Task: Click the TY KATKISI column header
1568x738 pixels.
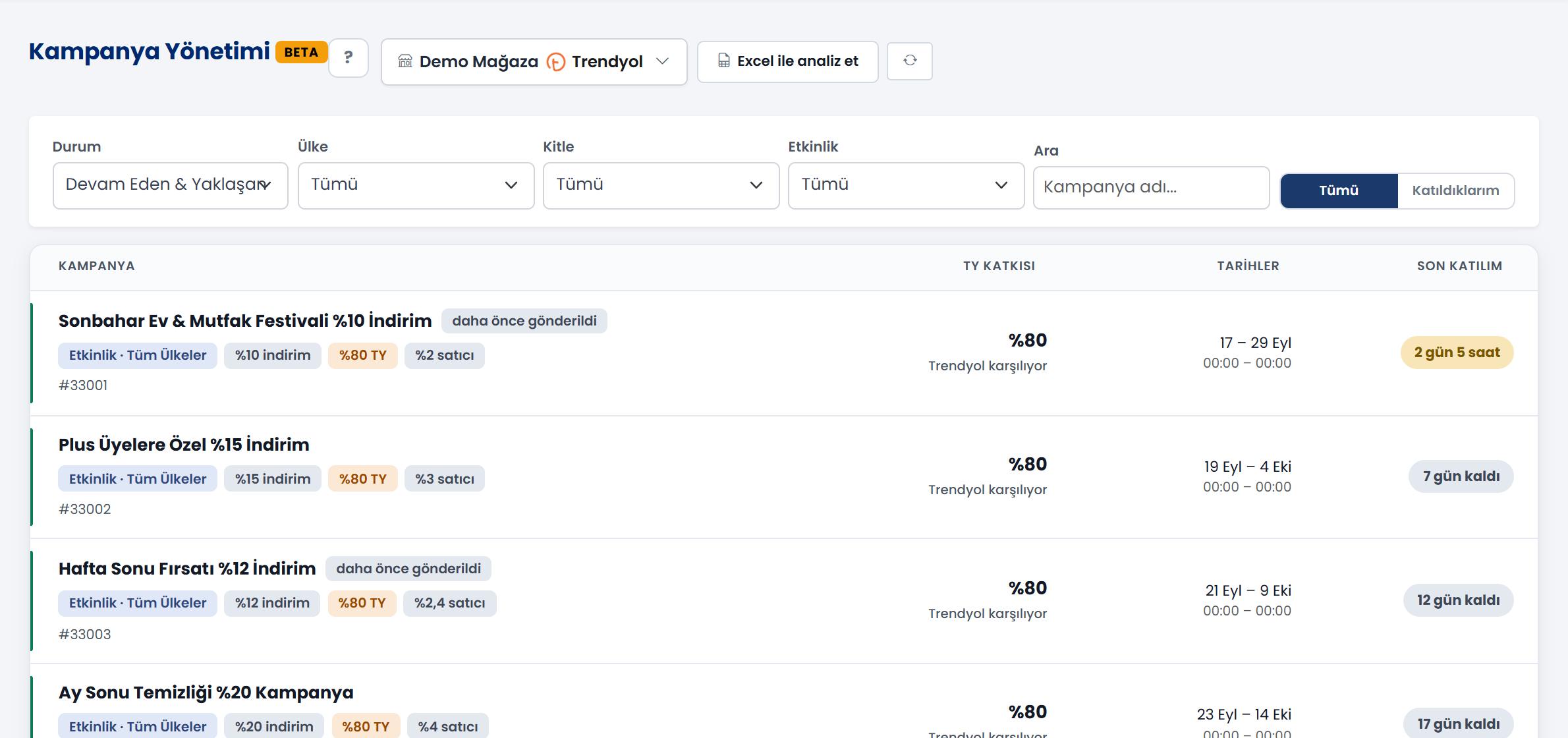Action: click(x=999, y=266)
